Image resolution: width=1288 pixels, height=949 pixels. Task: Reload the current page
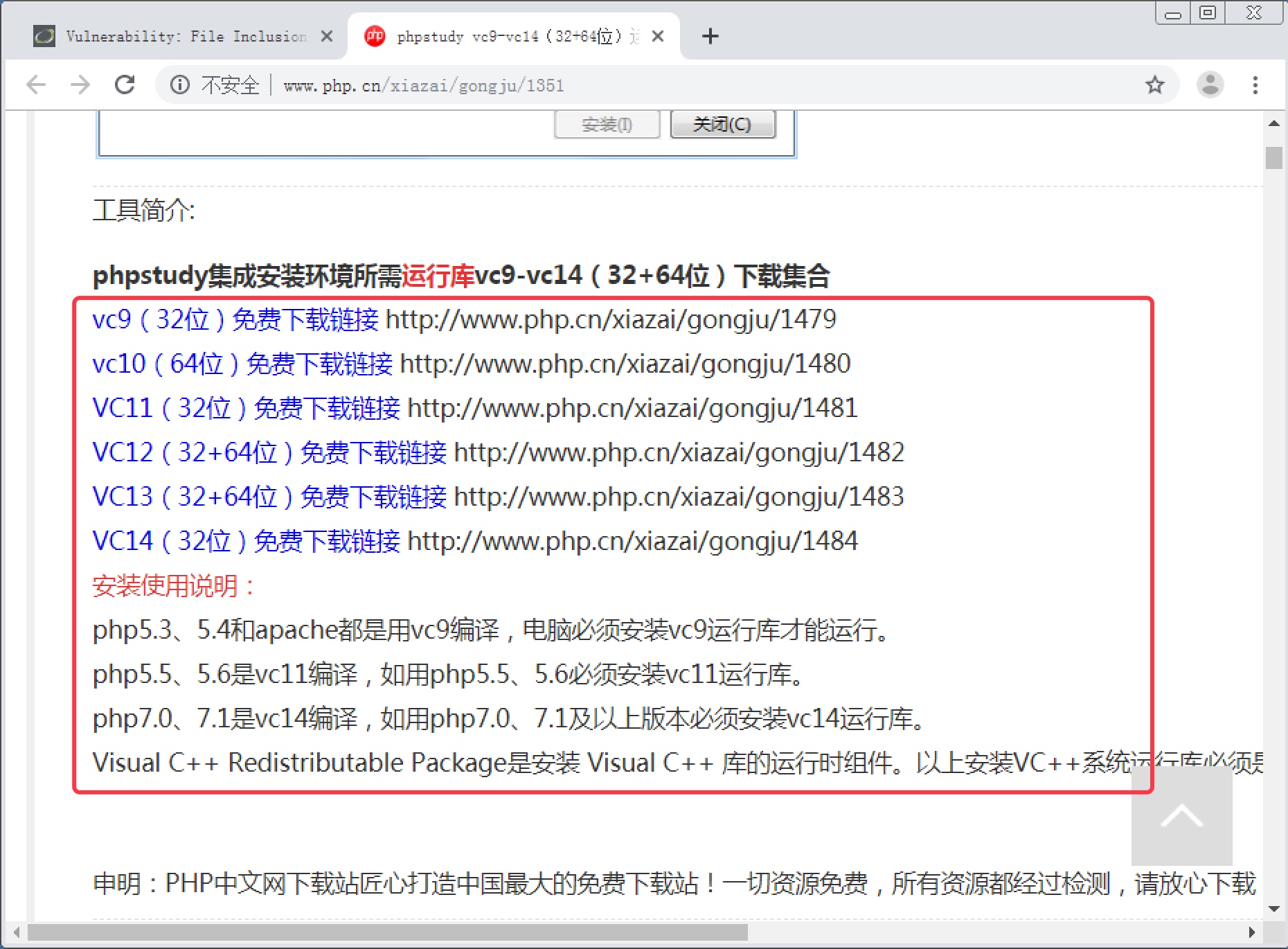(x=125, y=85)
